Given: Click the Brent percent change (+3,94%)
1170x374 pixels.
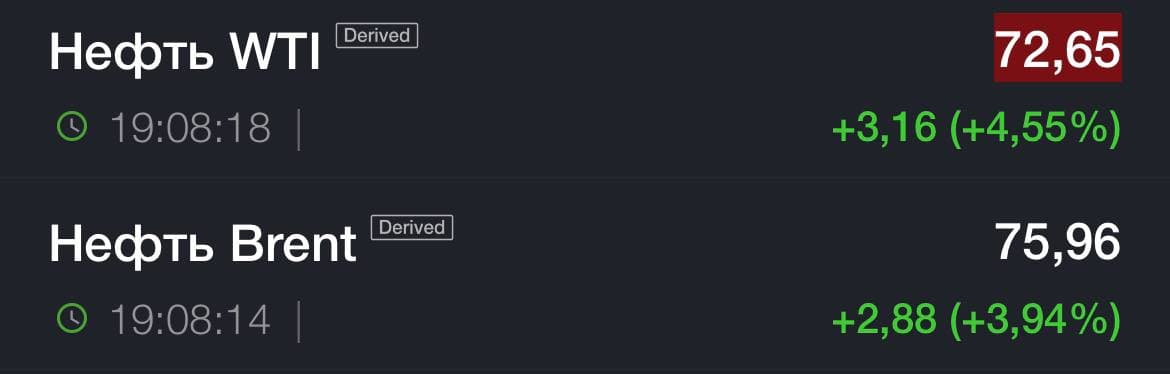Looking at the screenshot, I should (1036, 320).
